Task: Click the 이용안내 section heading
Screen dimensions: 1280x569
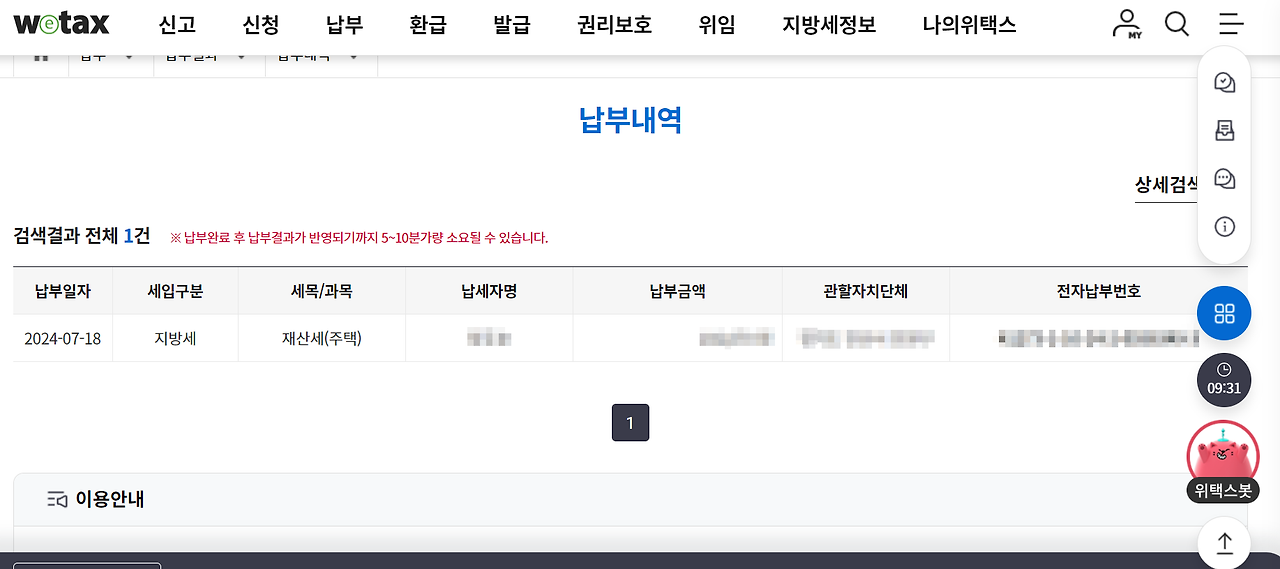Action: pyautogui.click(x=110, y=499)
